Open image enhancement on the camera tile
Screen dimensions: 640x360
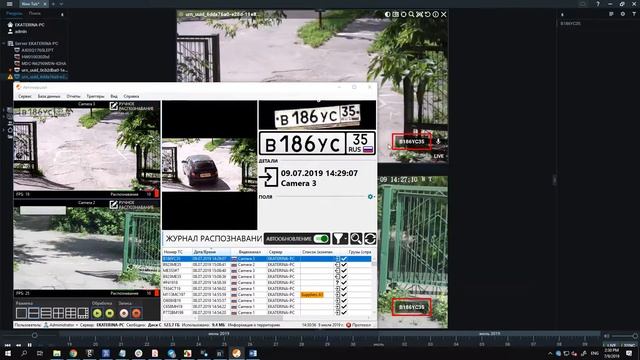click(387, 14)
